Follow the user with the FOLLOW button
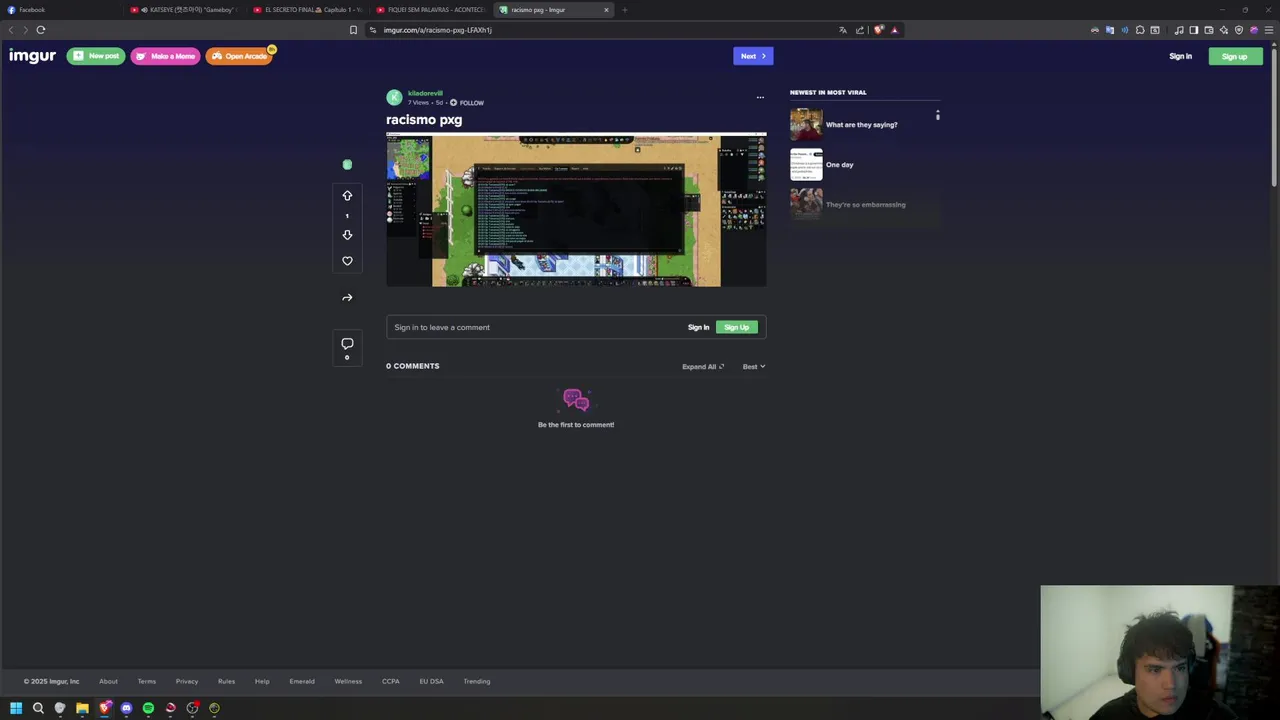Screen dimensions: 1280x720 pyautogui.click(x=467, y=102)
